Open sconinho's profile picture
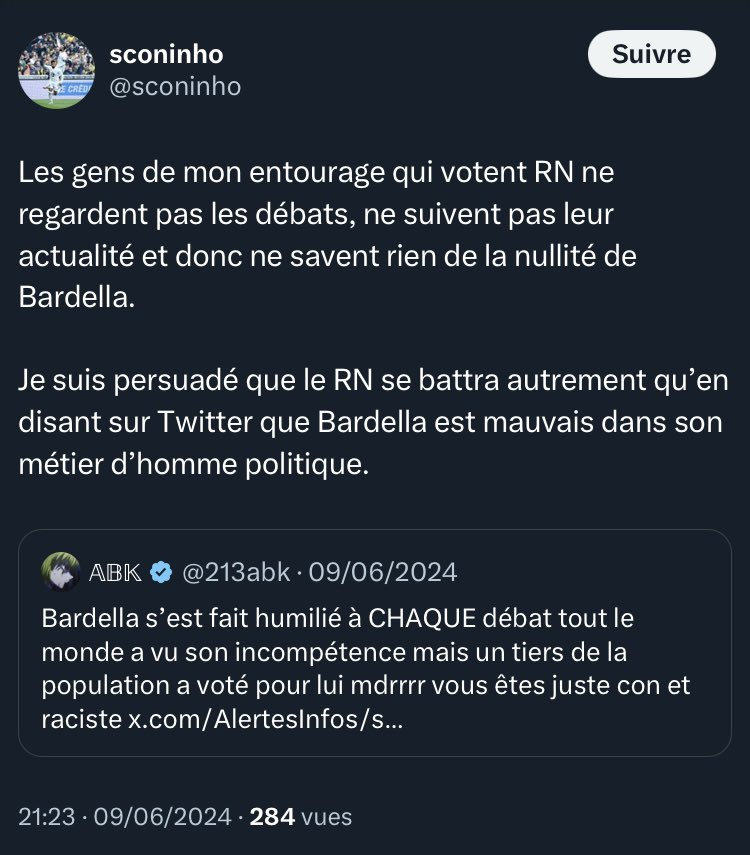Viewport: 750px width, 855px height. pos(57,70)
